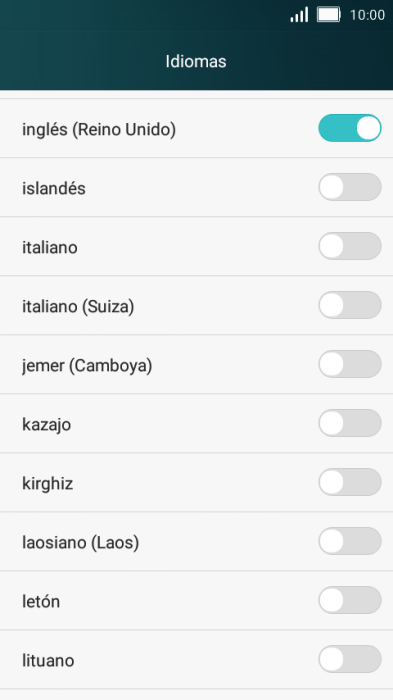Select the laosiano (Laos) text label
Screen dimensions: 393x700
81,542
